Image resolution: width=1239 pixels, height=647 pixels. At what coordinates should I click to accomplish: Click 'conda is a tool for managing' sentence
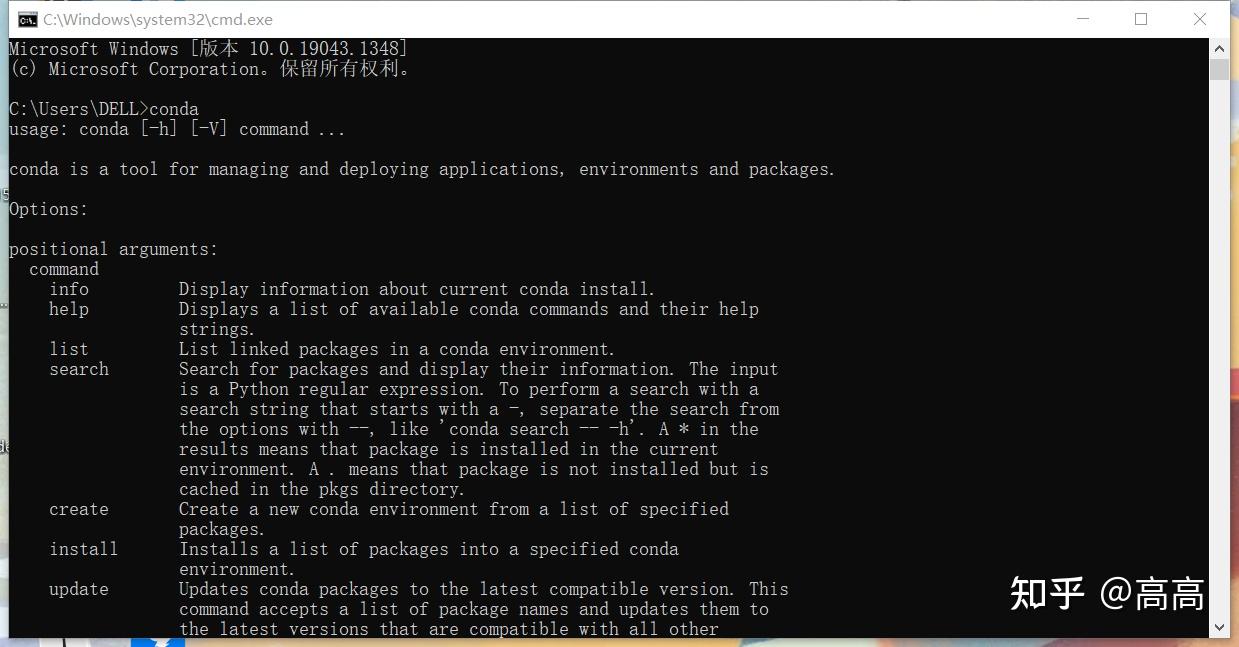click(x=422, y=169)
